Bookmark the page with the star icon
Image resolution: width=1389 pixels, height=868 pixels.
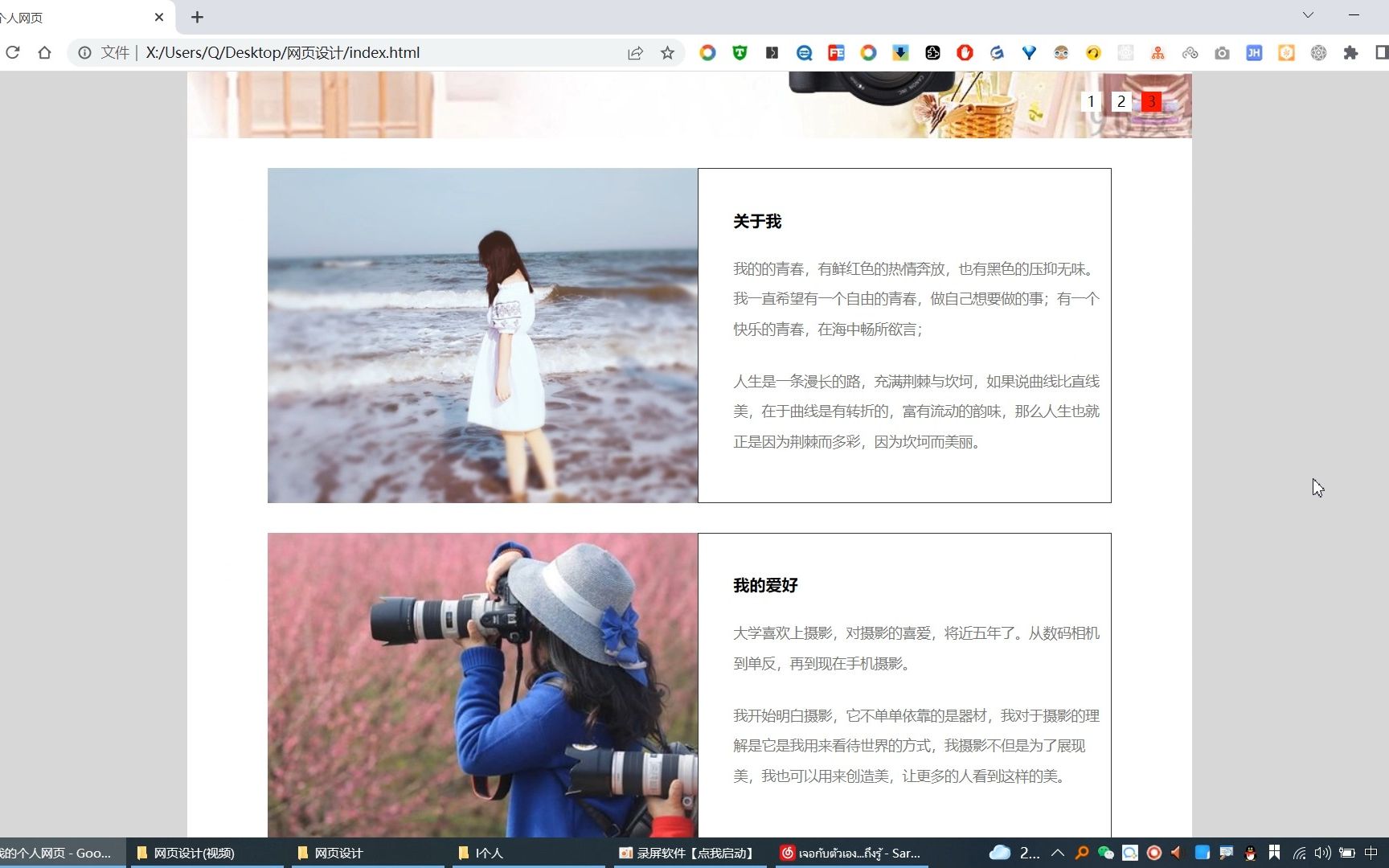pos(667,52)
